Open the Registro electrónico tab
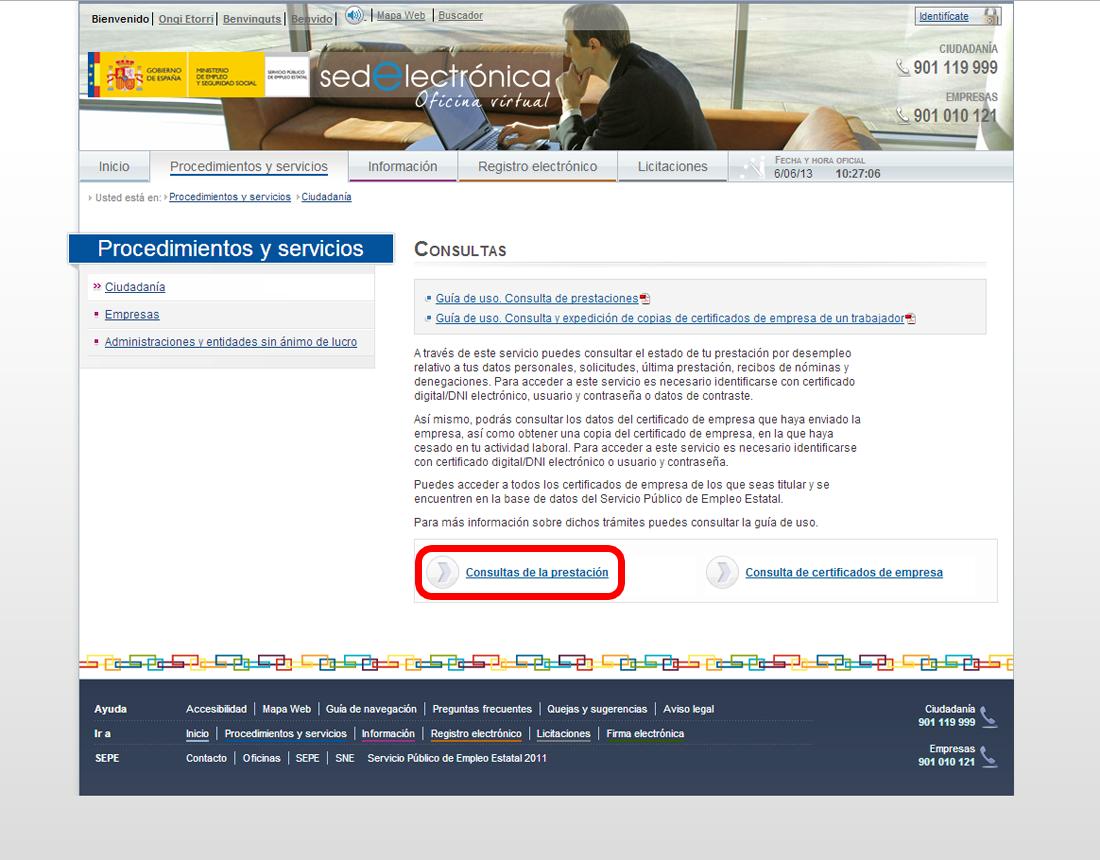Viewport: 1100px width, 860px height. click(x=537, y=167)
